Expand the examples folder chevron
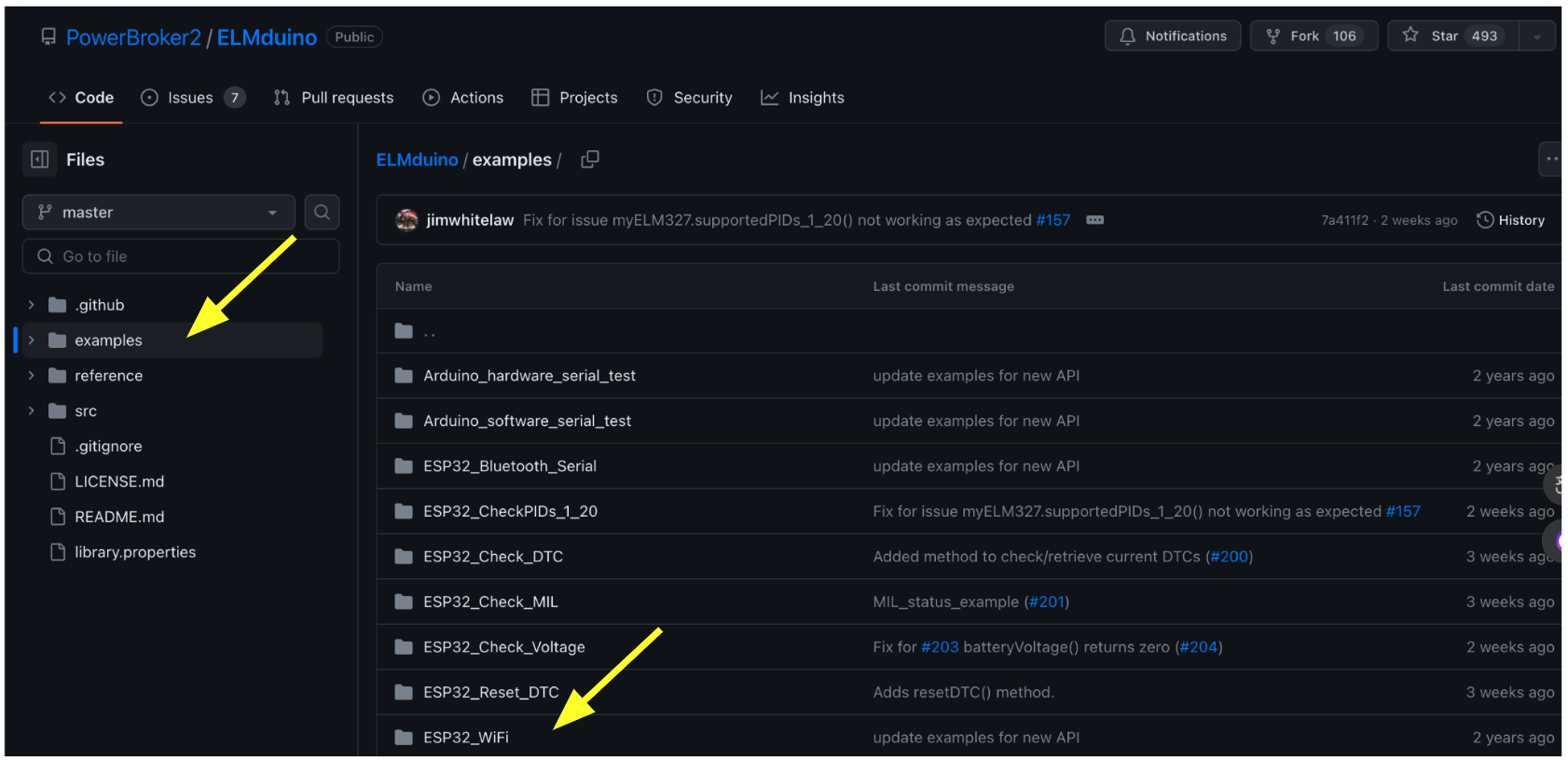The image size is (1568, 761). (x=31, y=340)
